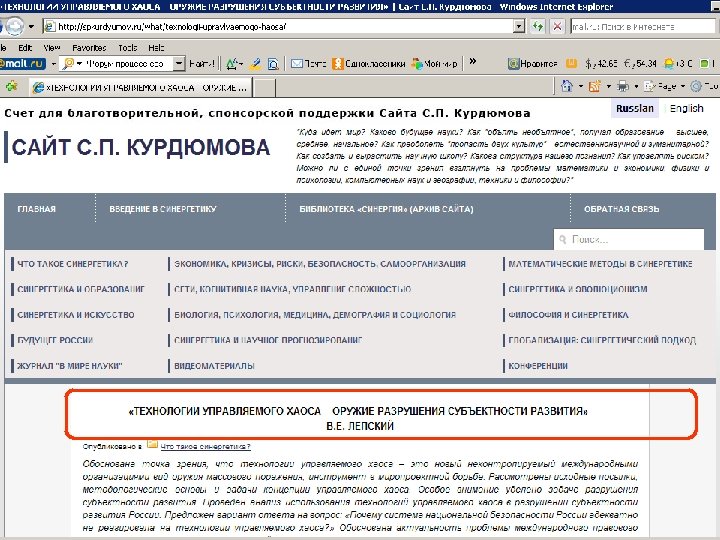
Task: Open ВИДЕОМАТЕРИАЛЫ category
Action: pos(214,366)
